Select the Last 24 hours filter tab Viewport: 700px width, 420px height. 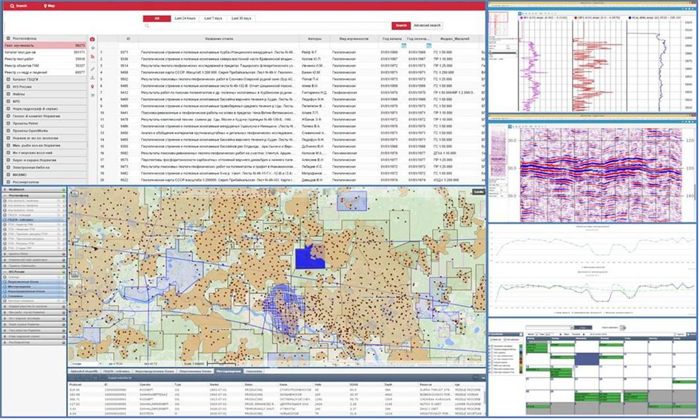(183, 18)
